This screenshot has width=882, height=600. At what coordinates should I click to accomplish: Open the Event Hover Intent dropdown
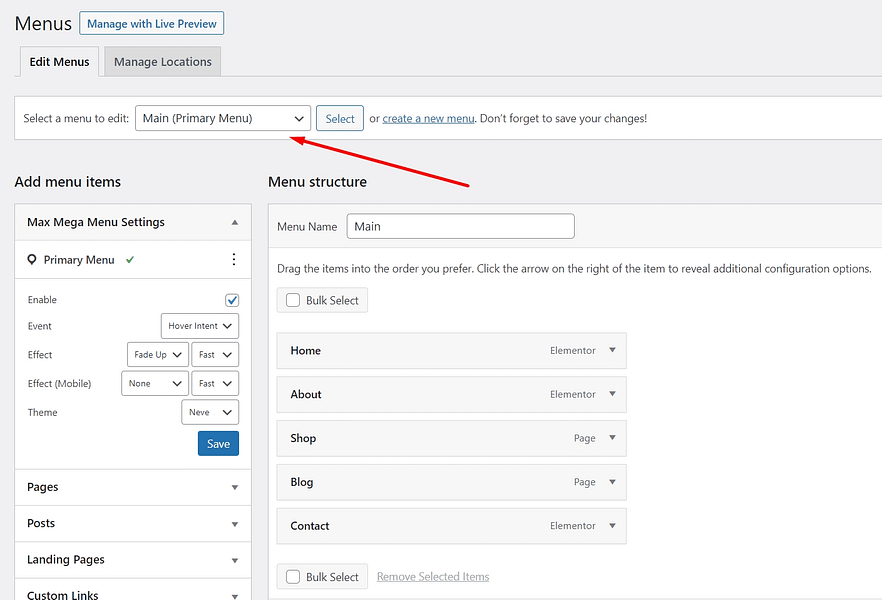click(199, 326)
